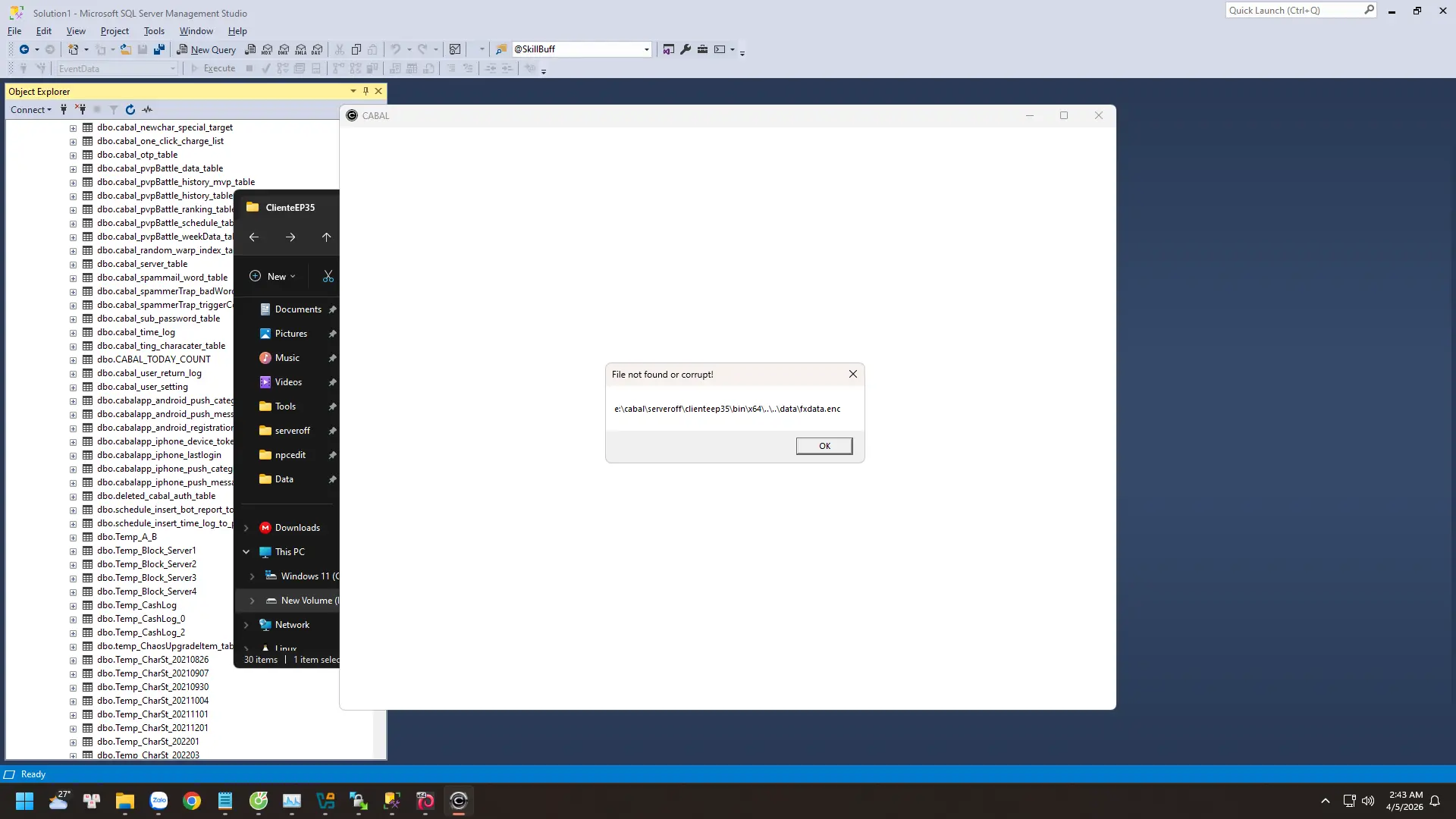This screenshot has height=819, width=1456.
Task: Click the Open File folder icon
Action: pyautogui.click(x=125, y=49)
